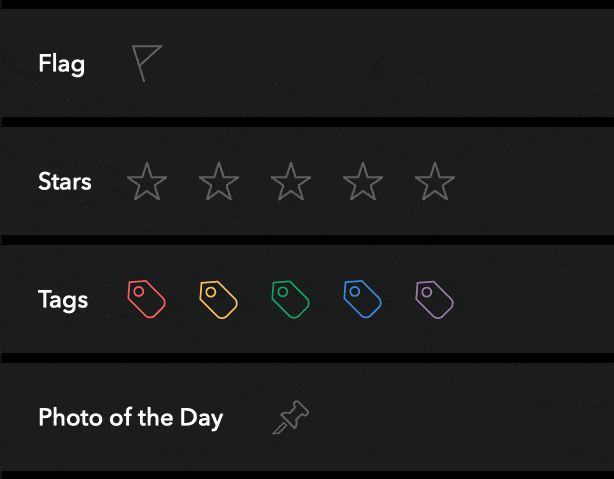Click blank area right of the stars
The image size is (614, 479).
pyautogui.click(x=535, y=181)
